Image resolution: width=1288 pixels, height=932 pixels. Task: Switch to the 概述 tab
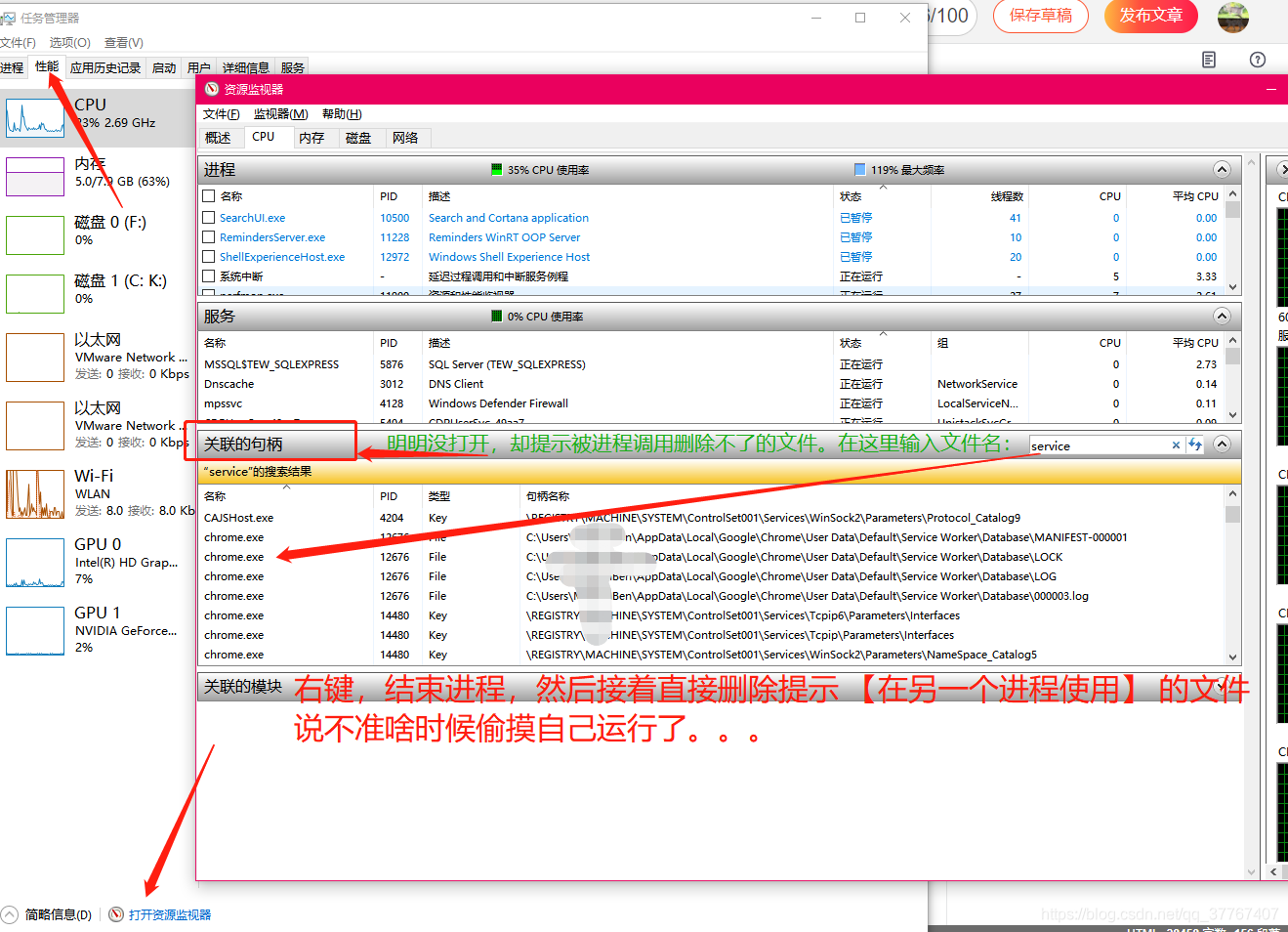click(x=218, y=138)
